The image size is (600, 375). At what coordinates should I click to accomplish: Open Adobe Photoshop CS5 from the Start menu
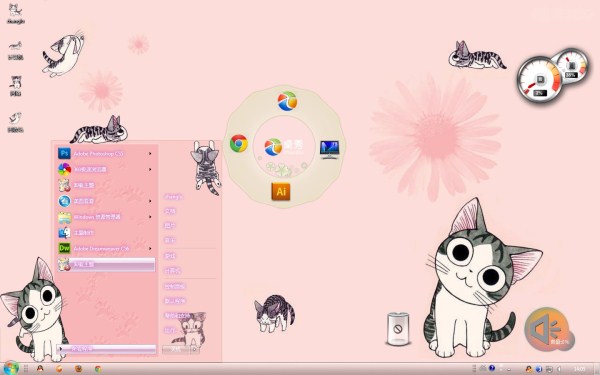click(106, 153)
